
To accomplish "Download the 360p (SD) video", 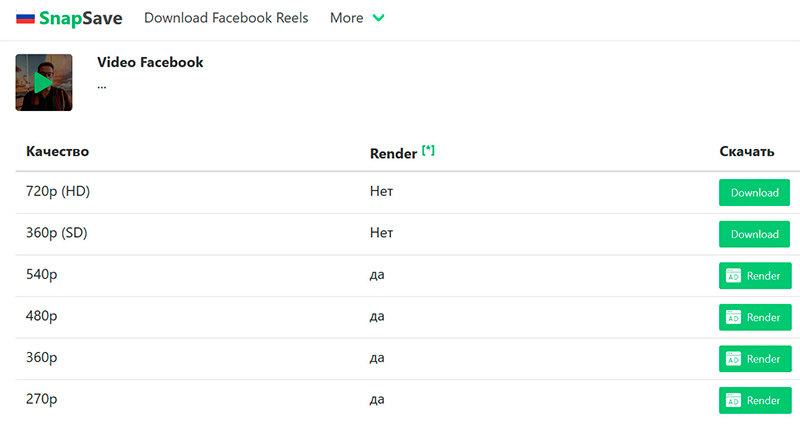I will pyautogui.click(x=754, y=234).
